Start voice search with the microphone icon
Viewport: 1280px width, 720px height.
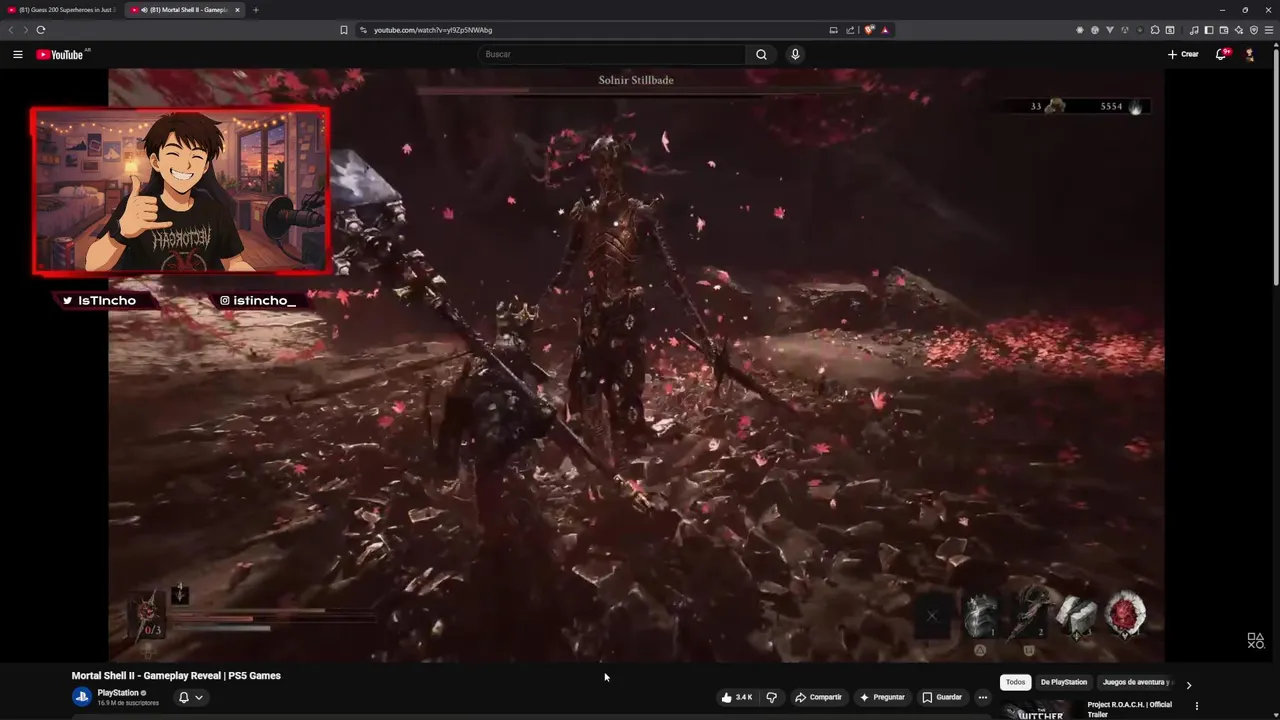point(795,54)
